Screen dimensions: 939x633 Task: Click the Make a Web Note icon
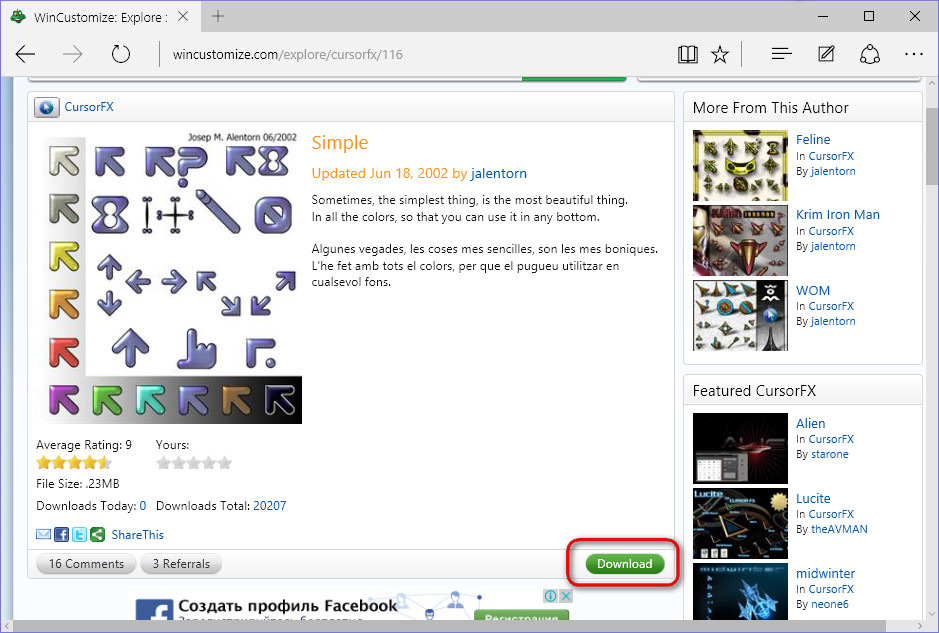(x=826, y=54)
